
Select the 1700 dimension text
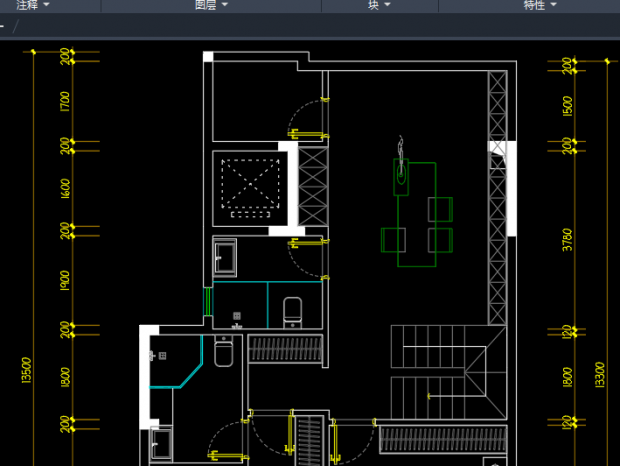click(x=65, y=102)
